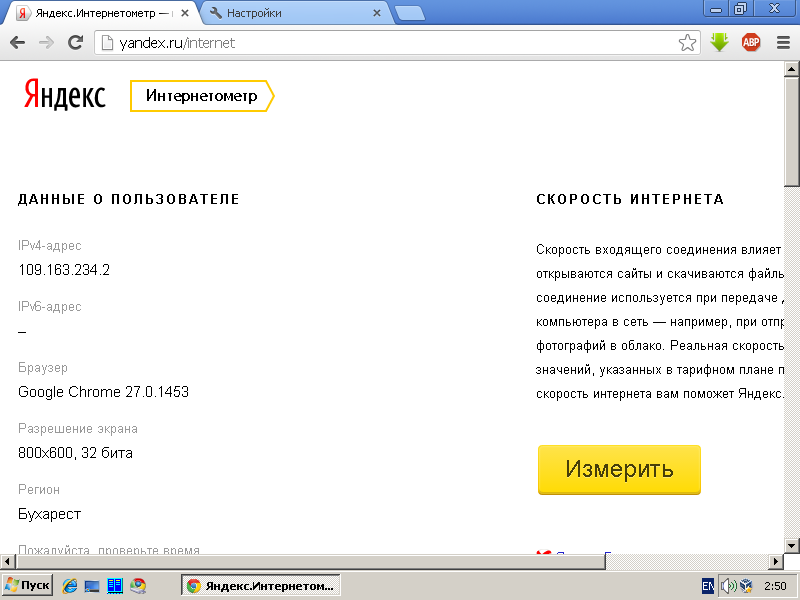The width and height of the screenshot is (800, 600).
Task: Click the Yandex logo
Action: point(64,95)
